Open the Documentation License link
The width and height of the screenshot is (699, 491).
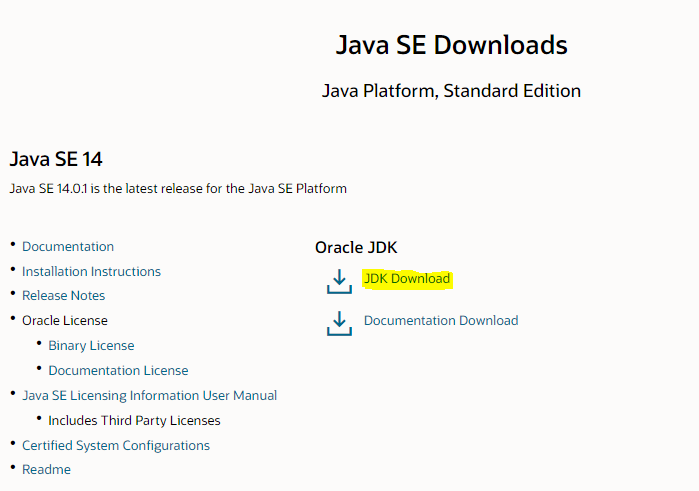point(118,371)
